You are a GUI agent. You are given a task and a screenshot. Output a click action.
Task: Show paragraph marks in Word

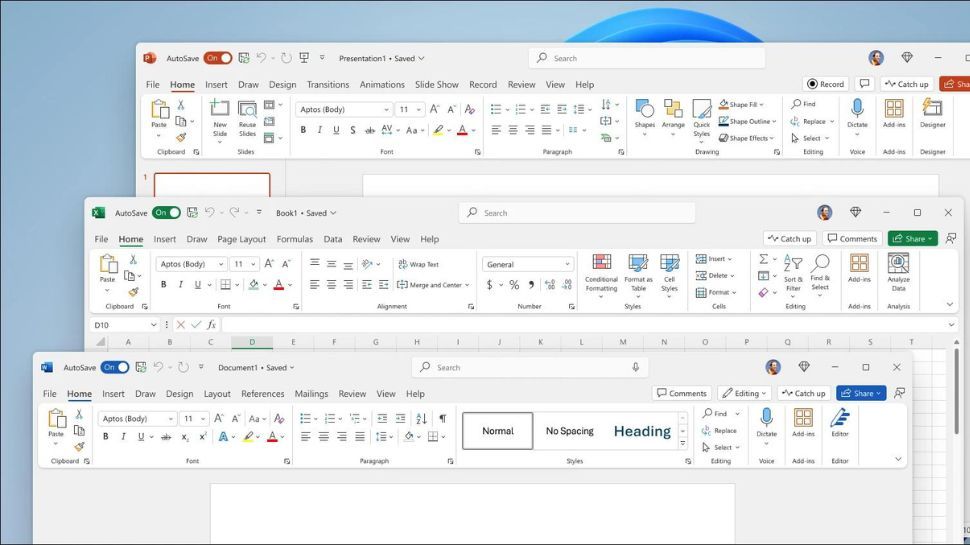443,419
